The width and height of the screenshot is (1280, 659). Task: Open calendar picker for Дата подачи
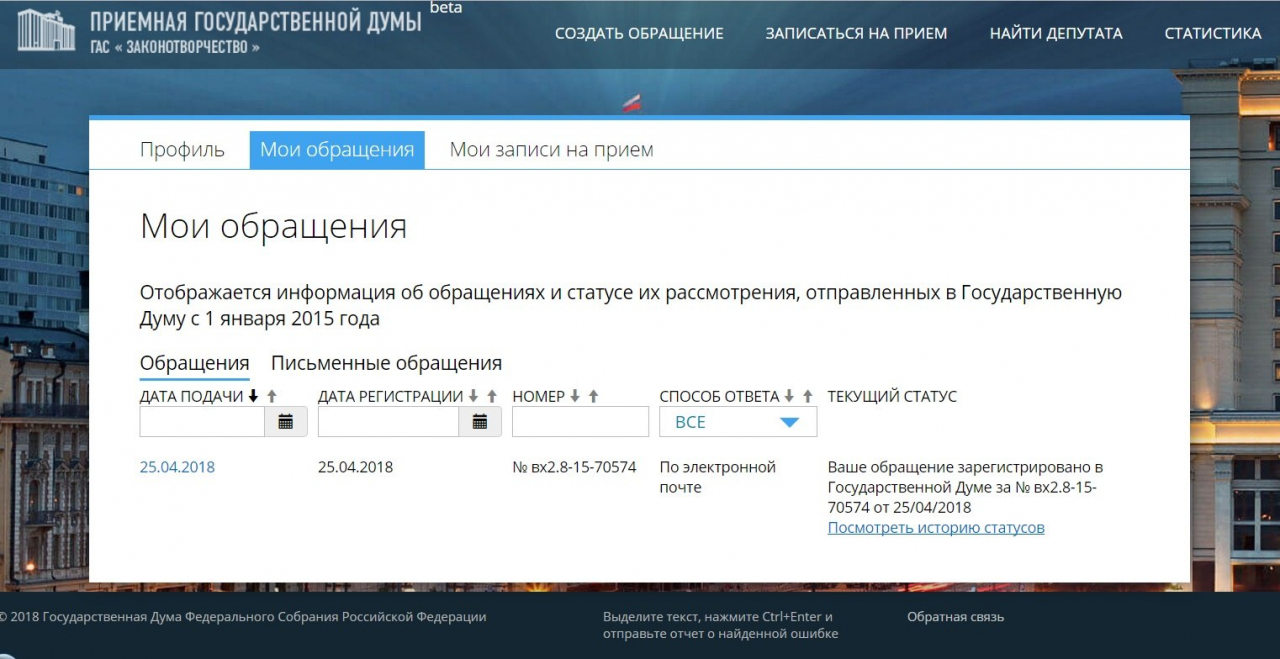[286, 422]
